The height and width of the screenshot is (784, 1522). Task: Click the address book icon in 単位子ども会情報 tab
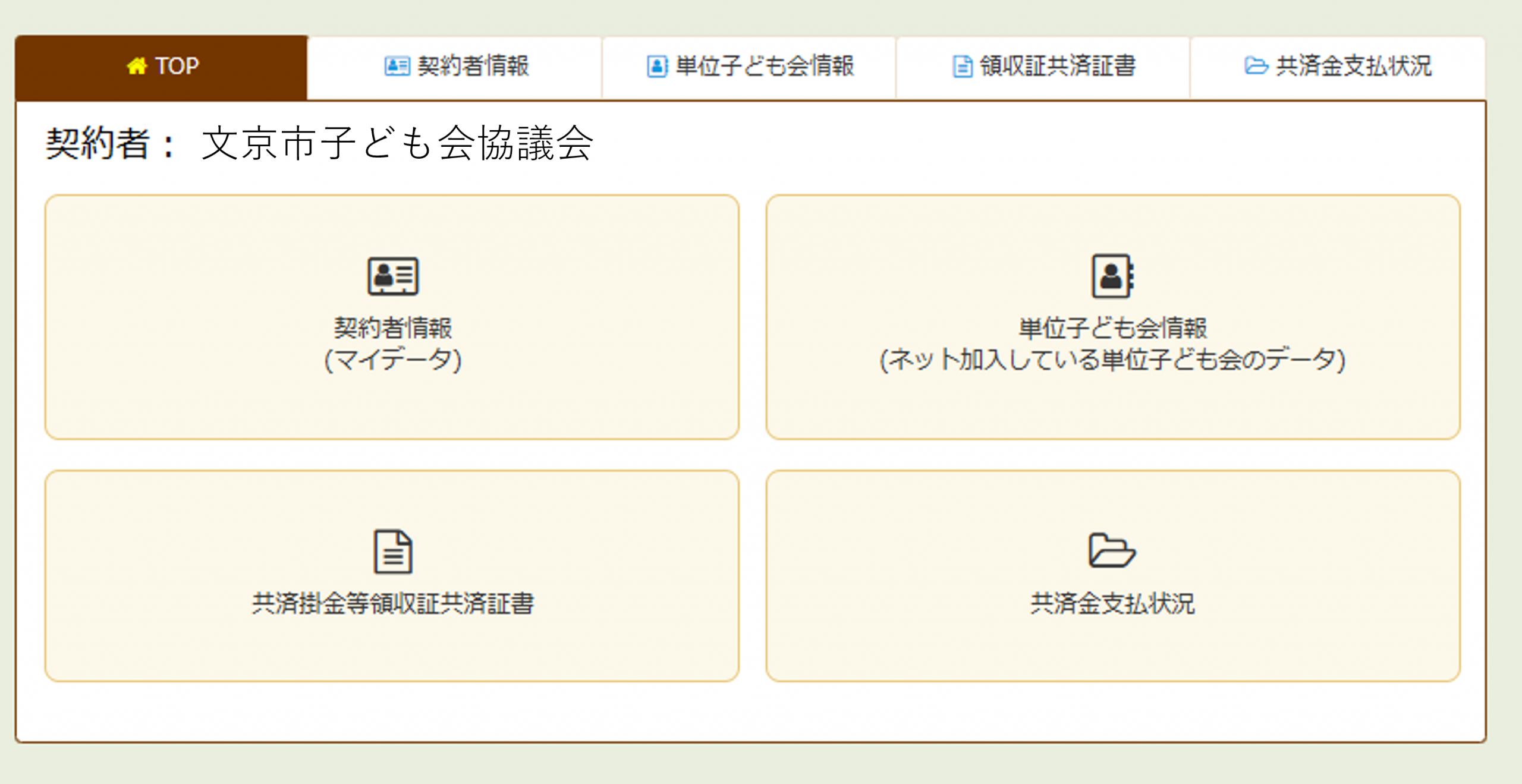pos(657,66)
